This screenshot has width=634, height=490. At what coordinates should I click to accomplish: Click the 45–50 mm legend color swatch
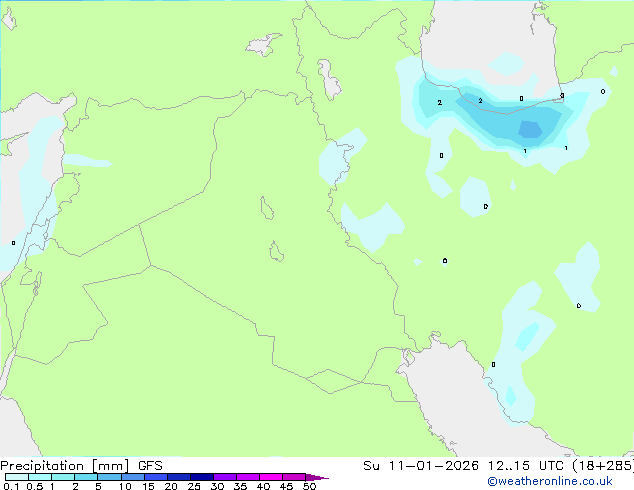pos(294,477)
